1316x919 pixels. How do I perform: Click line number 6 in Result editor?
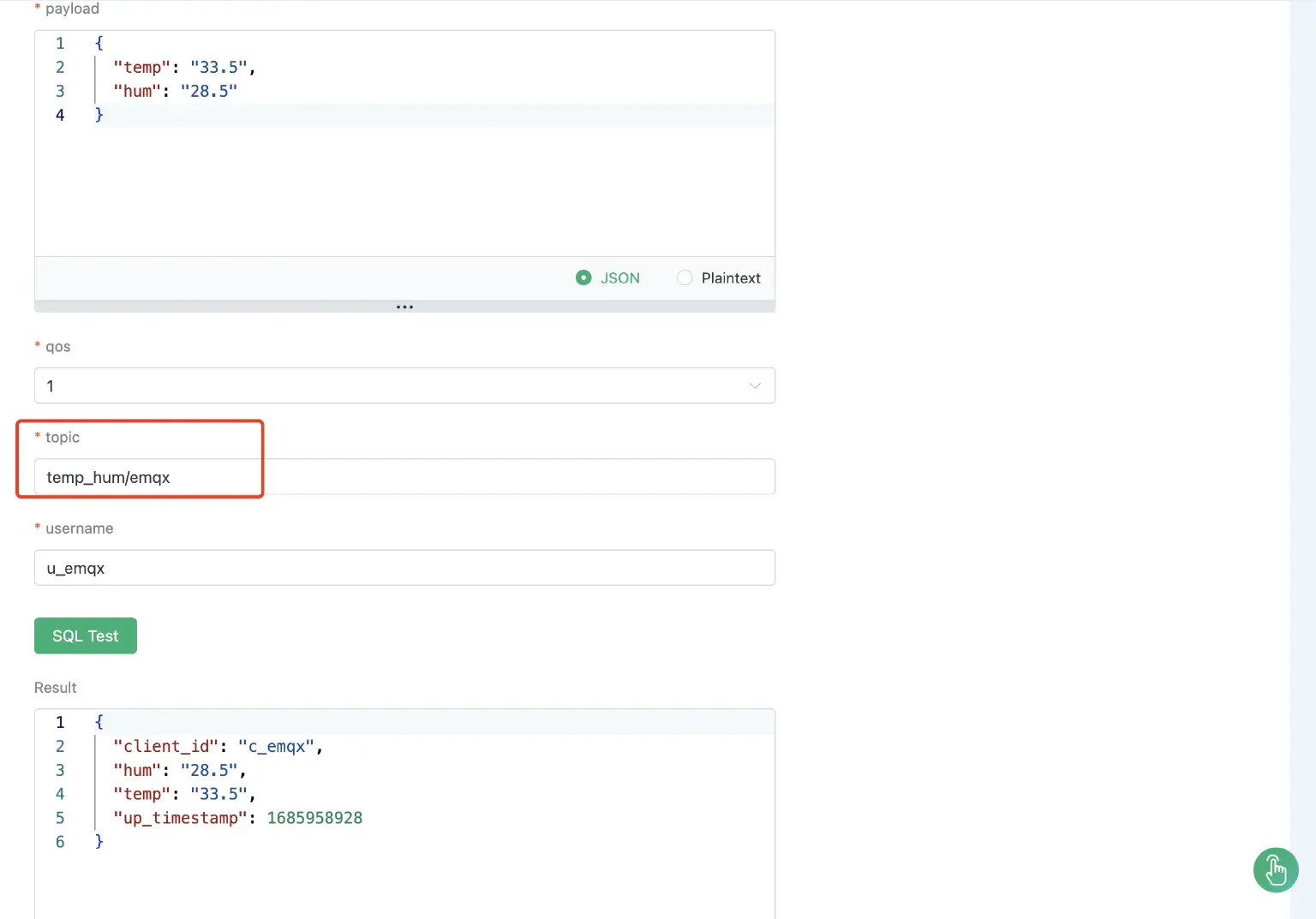point(60,842)
